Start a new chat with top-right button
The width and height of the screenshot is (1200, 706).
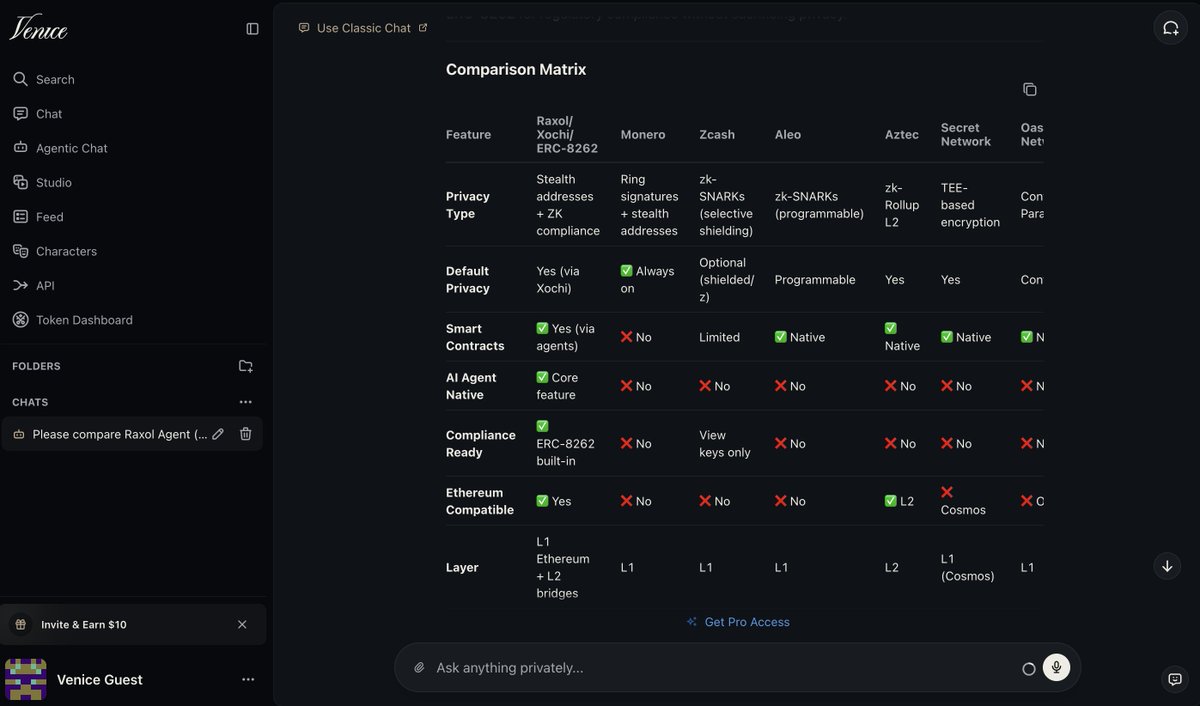(1171, 28)
